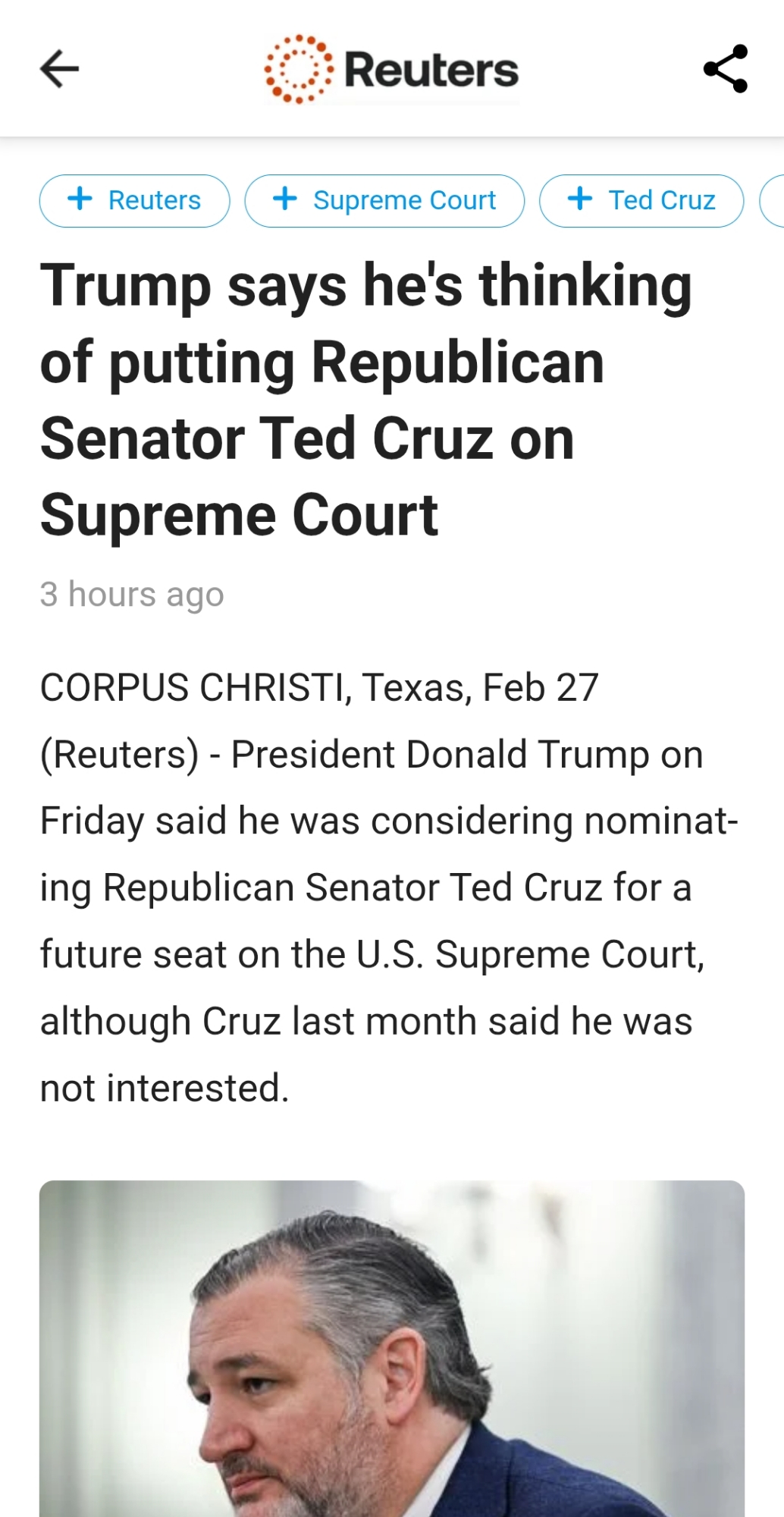This screenshot has width=784, height=1517.
Task: Click "(Reuters)" in the article body
Action: 119,755
